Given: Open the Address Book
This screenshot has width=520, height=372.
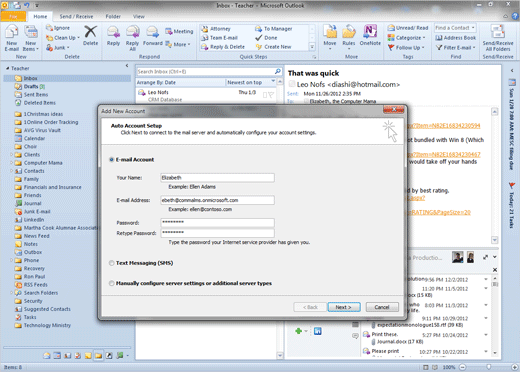Looking at the screenshot, I should point(456,38).
